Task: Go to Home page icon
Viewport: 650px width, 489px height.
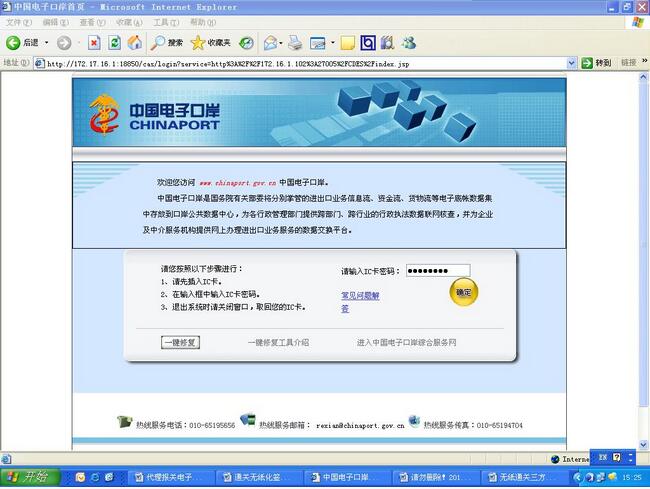Action: pyautogui.click(x=134, y=43)
